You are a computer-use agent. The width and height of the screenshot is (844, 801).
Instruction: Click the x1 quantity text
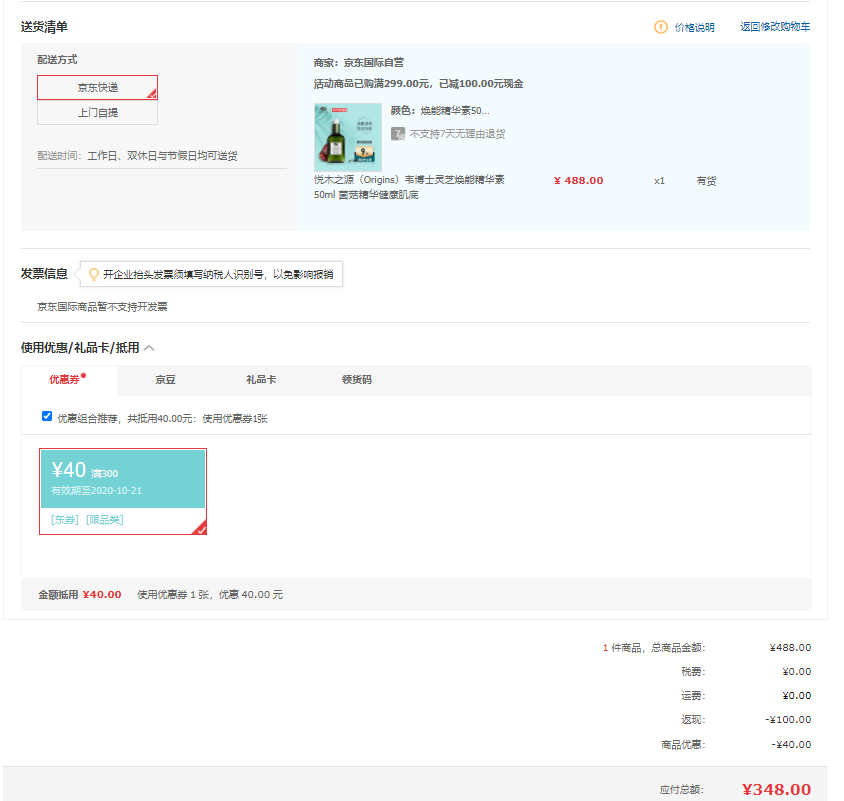[x=659, y=181]
